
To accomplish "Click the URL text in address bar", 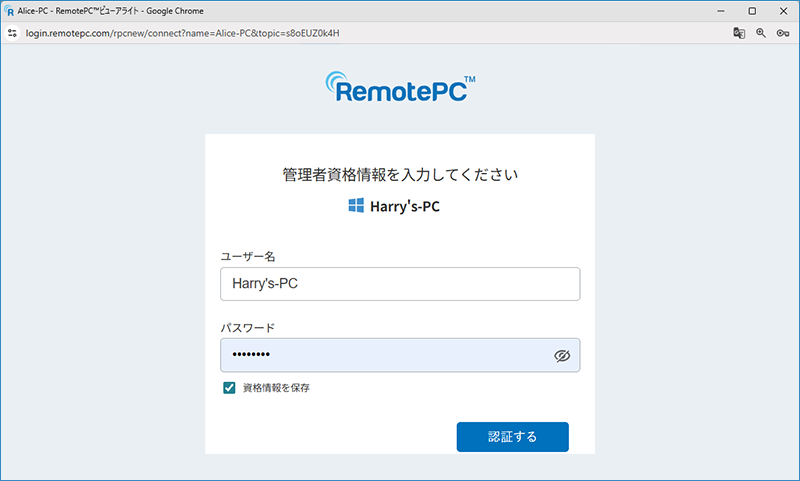I will [x=183, y=33].
